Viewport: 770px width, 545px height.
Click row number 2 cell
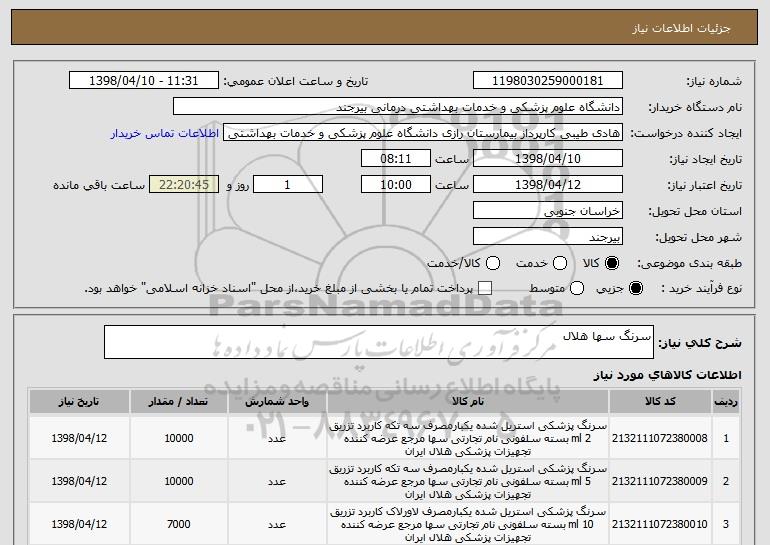[x=726, y=481]
